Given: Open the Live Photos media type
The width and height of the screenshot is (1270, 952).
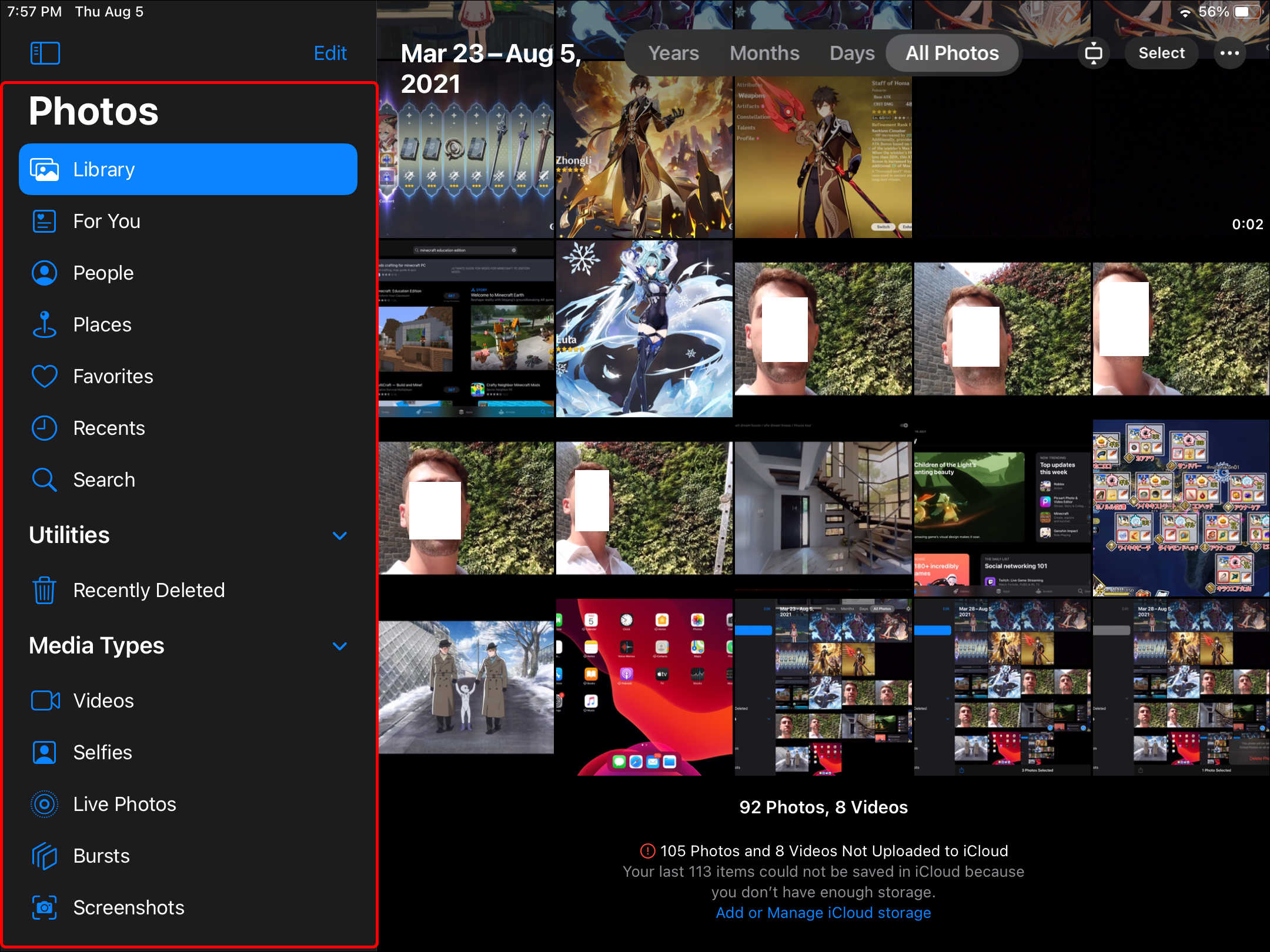Looking at the screenshot, I should point(124,804).
